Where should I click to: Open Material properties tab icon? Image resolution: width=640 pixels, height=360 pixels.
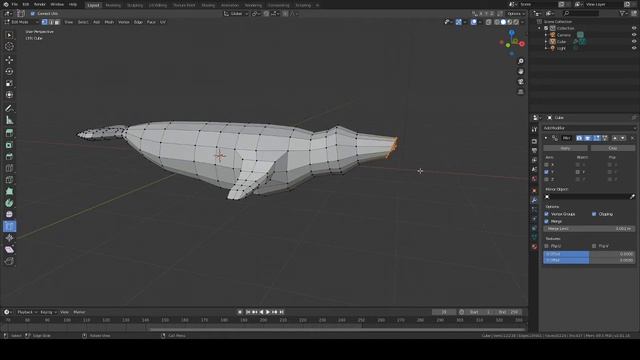point(534,247)
